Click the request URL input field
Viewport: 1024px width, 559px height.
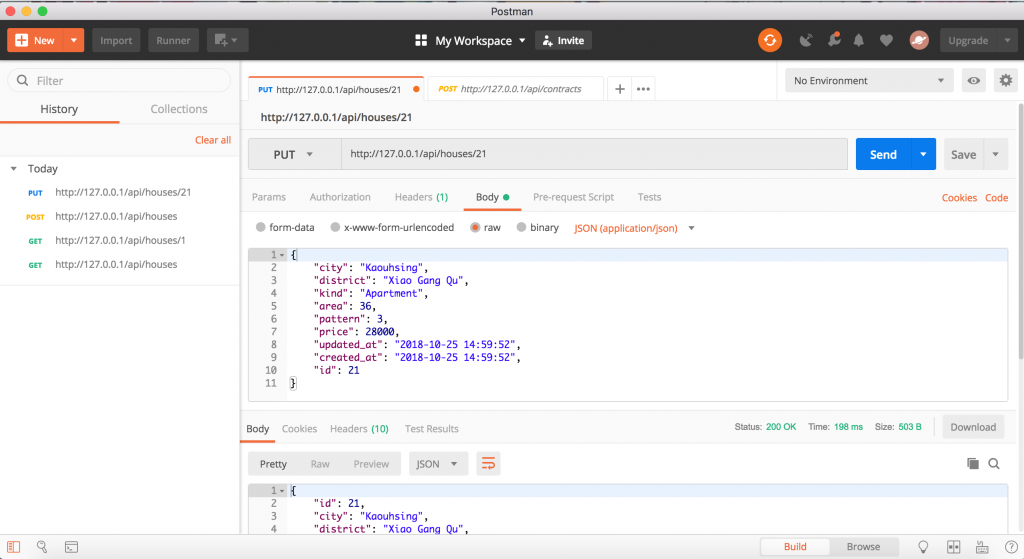coord(594,154)
